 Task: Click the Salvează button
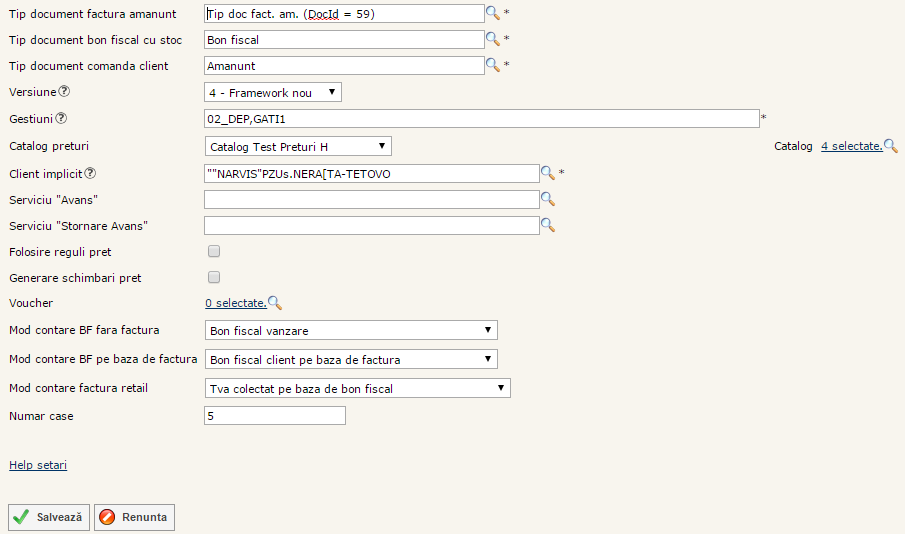(49, 517)
